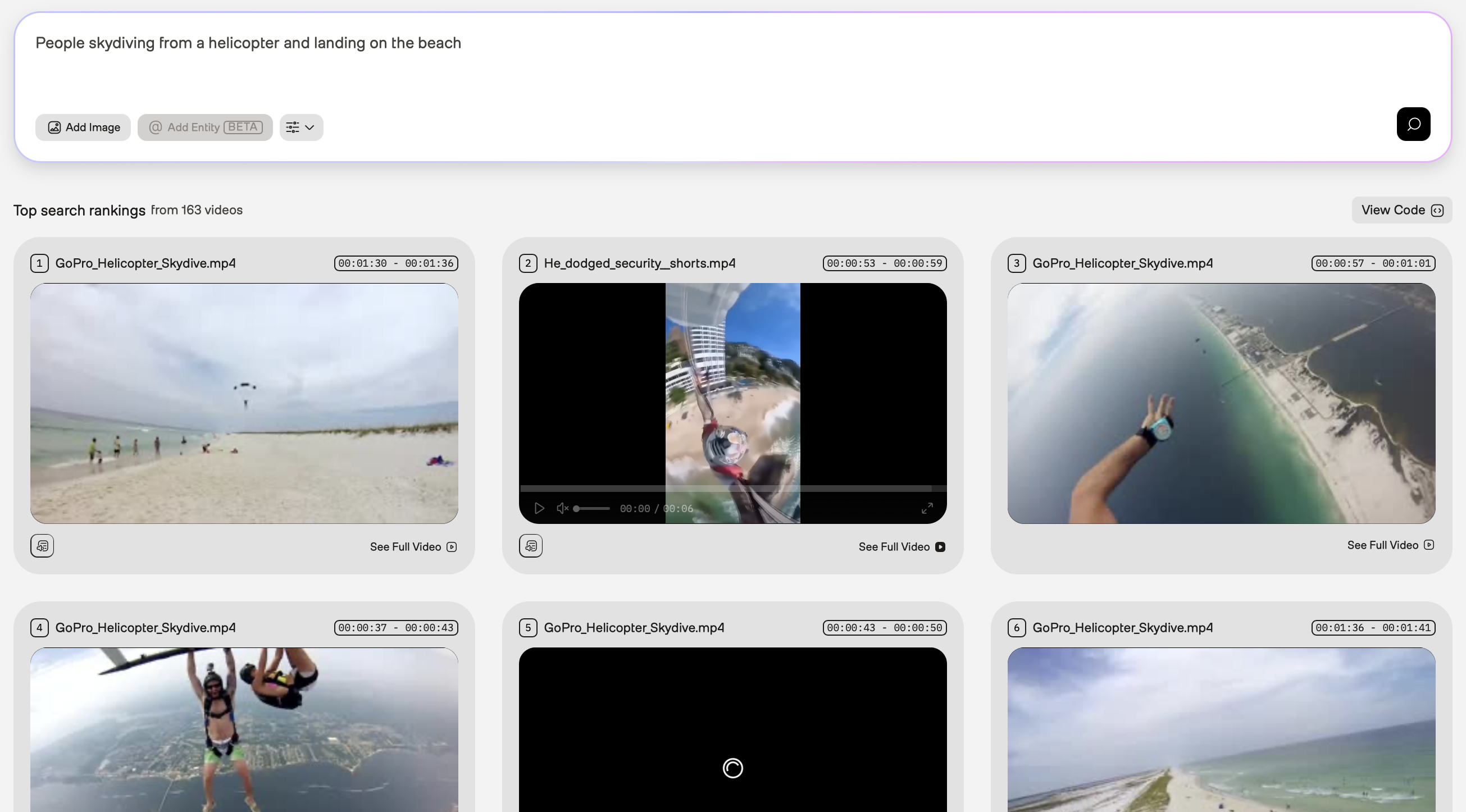Click the transcript icon under result one
1466x812 pixels.
click(x=42, y=546)
